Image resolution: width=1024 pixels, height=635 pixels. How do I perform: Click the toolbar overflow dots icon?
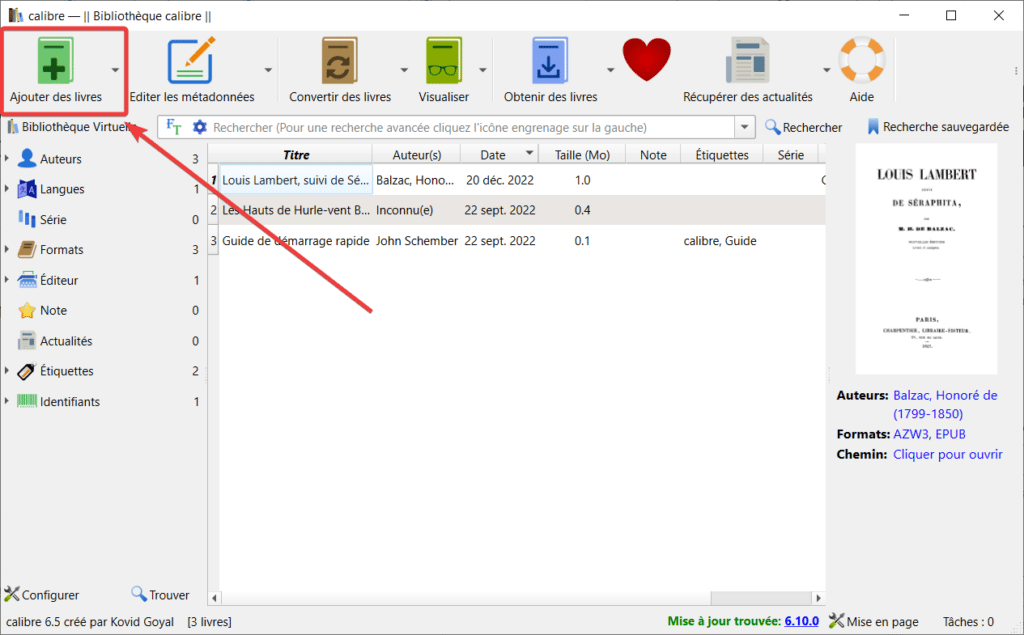point(1016,70)
